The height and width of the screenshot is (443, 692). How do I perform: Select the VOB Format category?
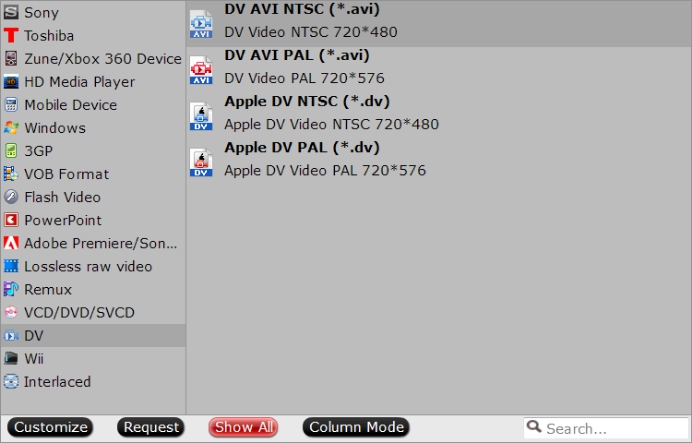click(x=66, y=174)
